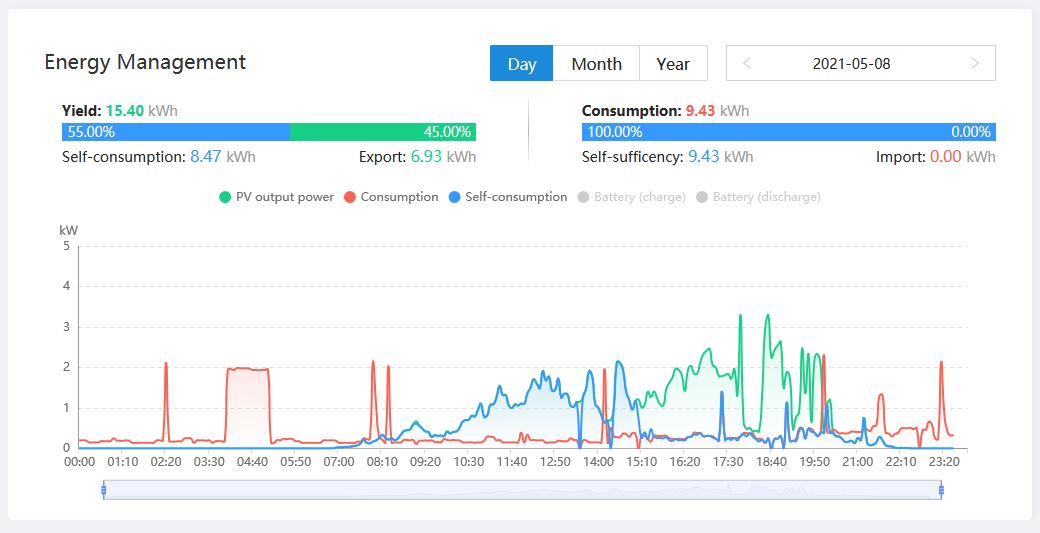Click the green PV legend dot
The height and width of the screenshot is (533, 1040).
(x=225, y=197)
